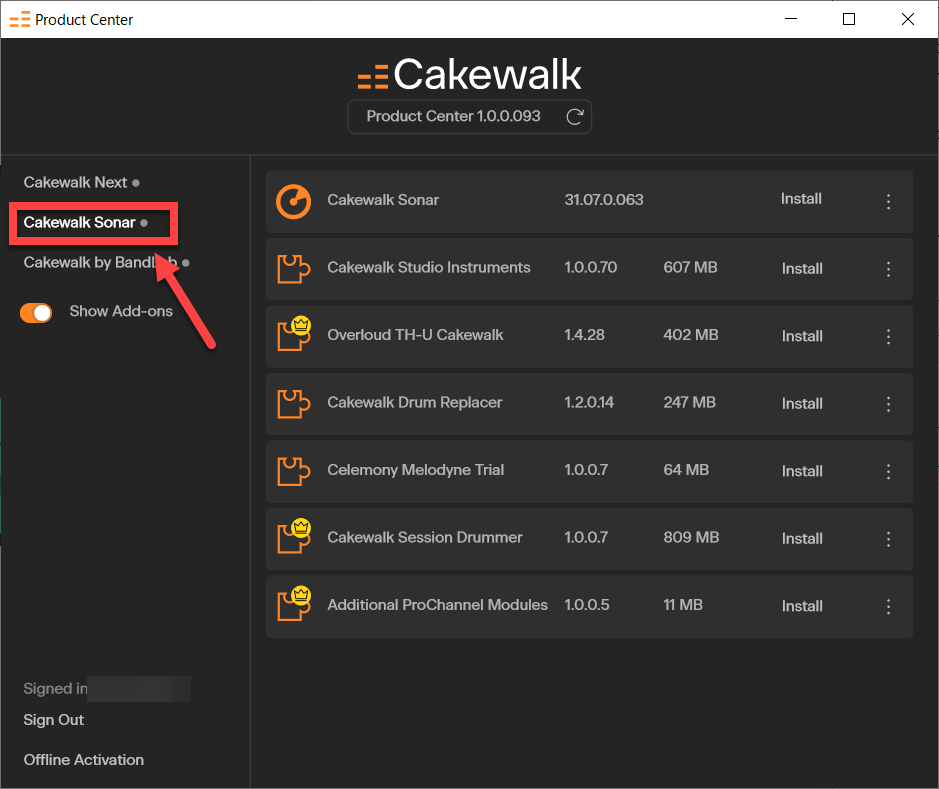Screen dimensions: 939x789
Task: Install Overloud TH-U Cakewalk
Action: [x=802, y=336]
